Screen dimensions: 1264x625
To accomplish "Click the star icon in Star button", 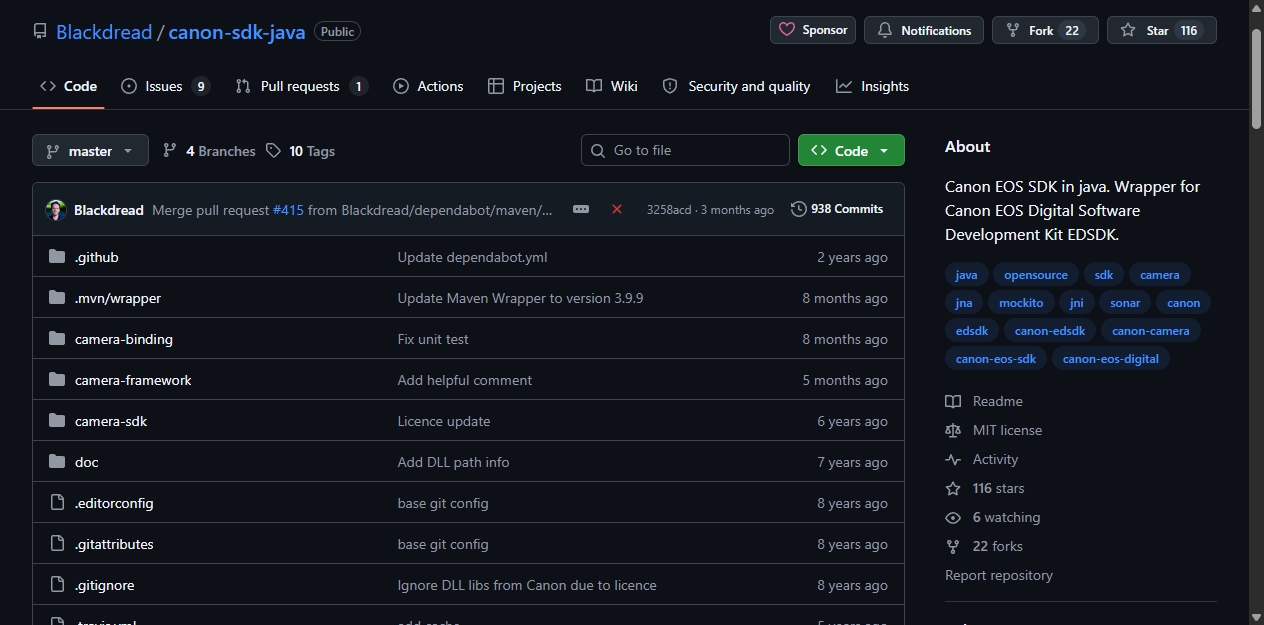I will 1128,31.
